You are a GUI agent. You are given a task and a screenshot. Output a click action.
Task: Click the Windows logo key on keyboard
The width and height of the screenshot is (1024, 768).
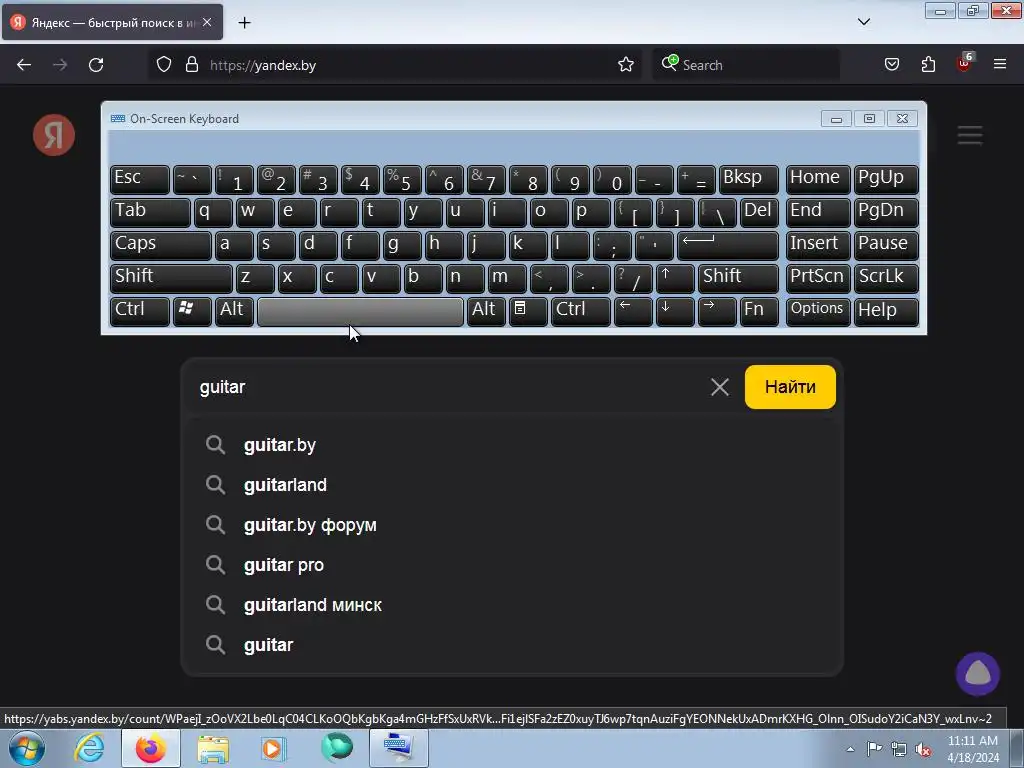(192, 312)
